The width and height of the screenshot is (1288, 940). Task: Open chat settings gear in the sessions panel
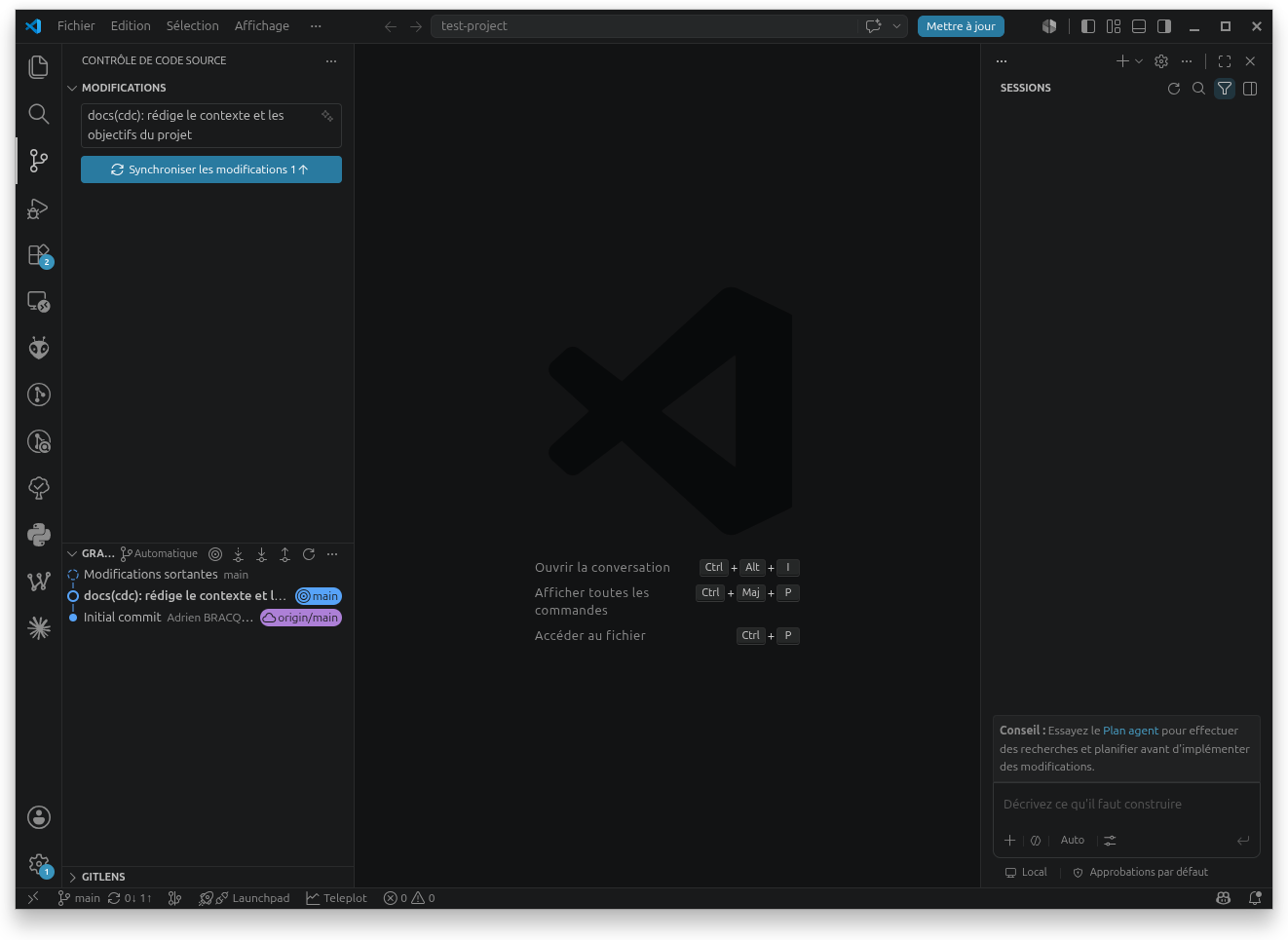coord(1161,61)
